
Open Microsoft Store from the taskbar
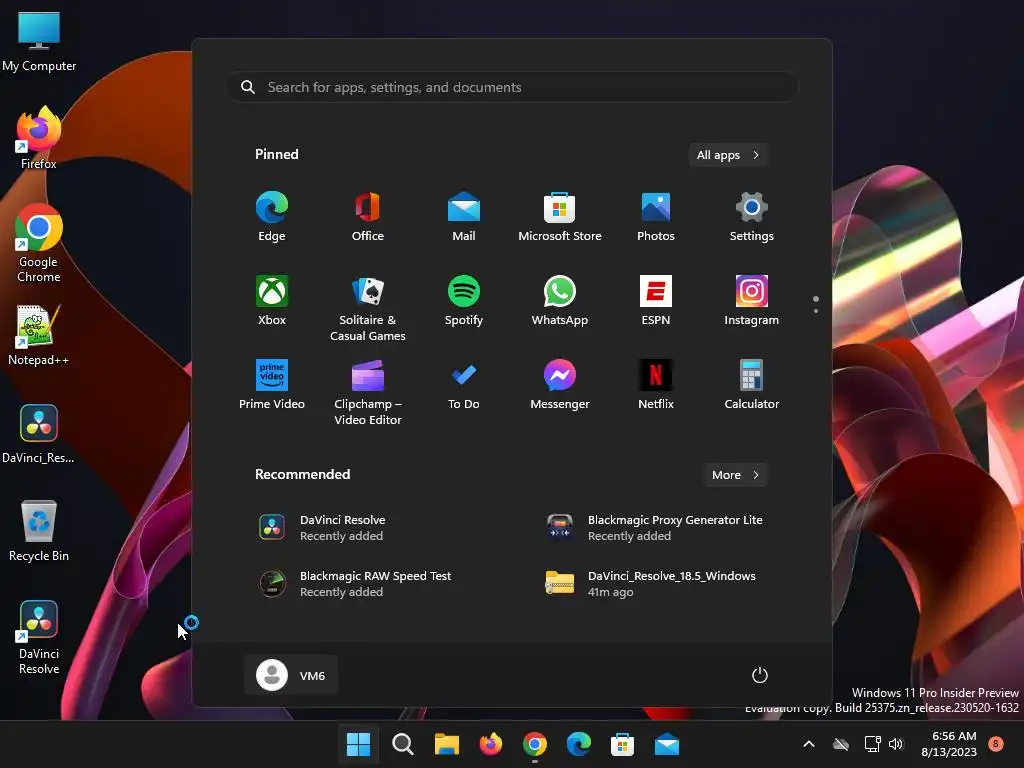pyautogui.click(x=622, y=744)
